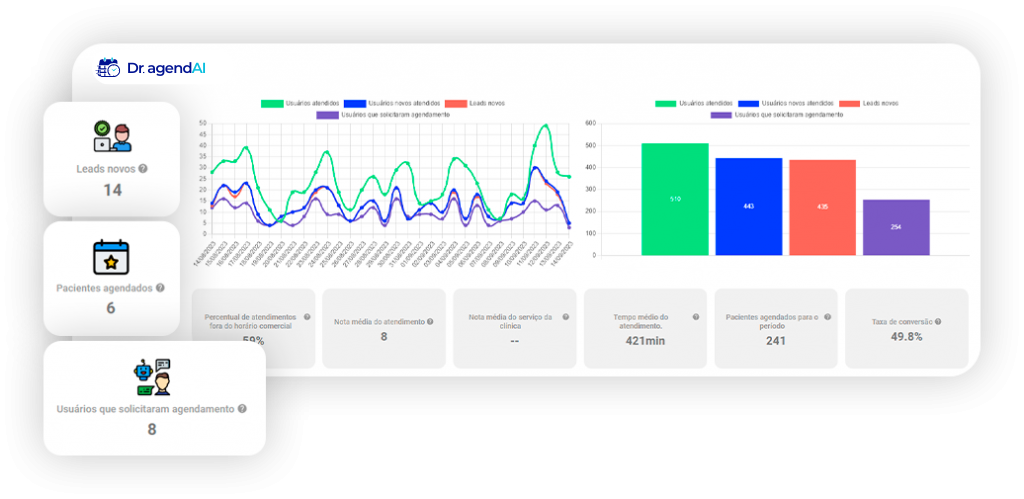Screen dimensions: 1024x499
Task: Click the Leads novos person icon
Action: [112, 136]
